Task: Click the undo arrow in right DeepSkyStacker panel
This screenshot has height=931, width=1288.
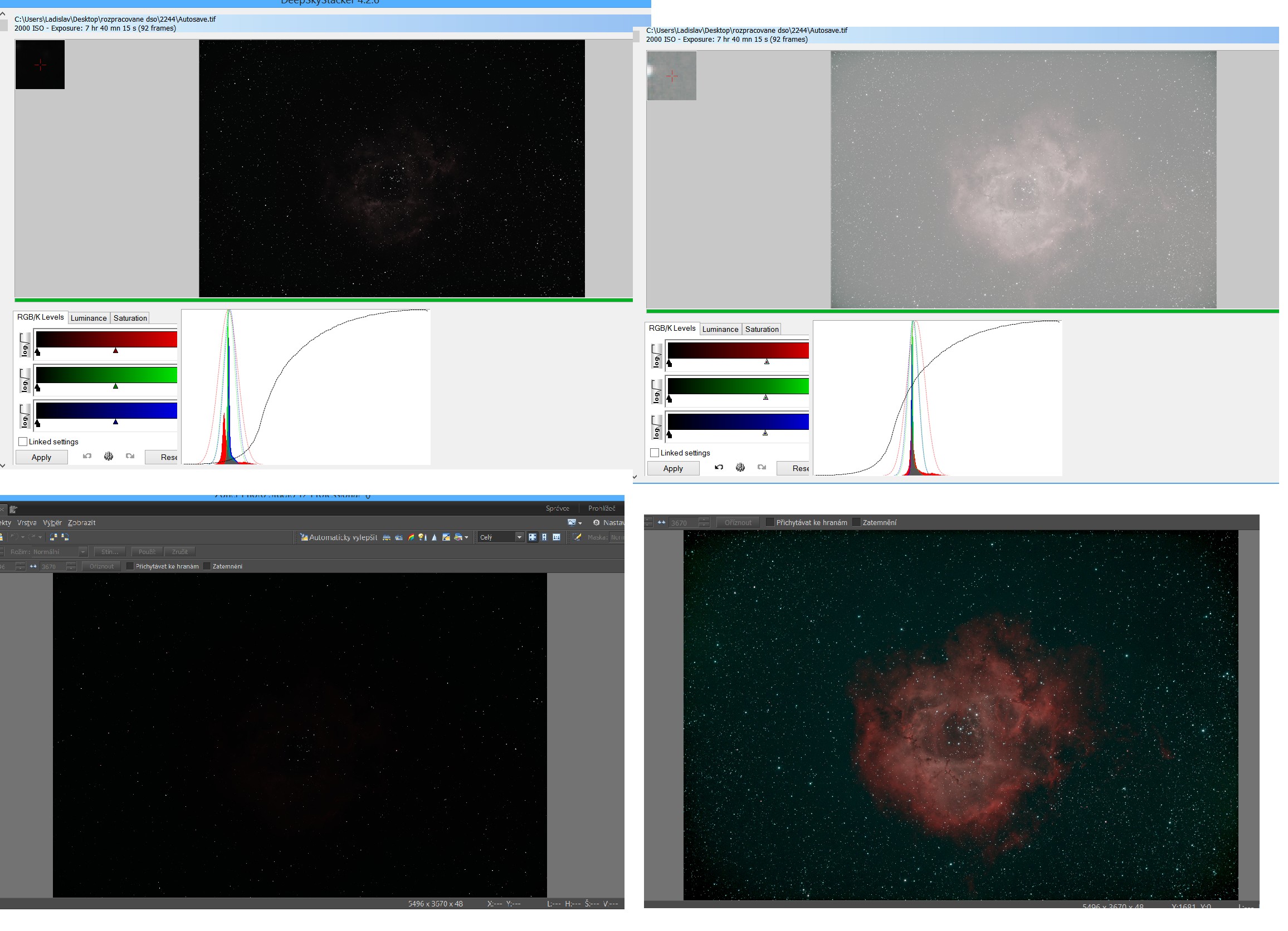Action: coord(719,468)
